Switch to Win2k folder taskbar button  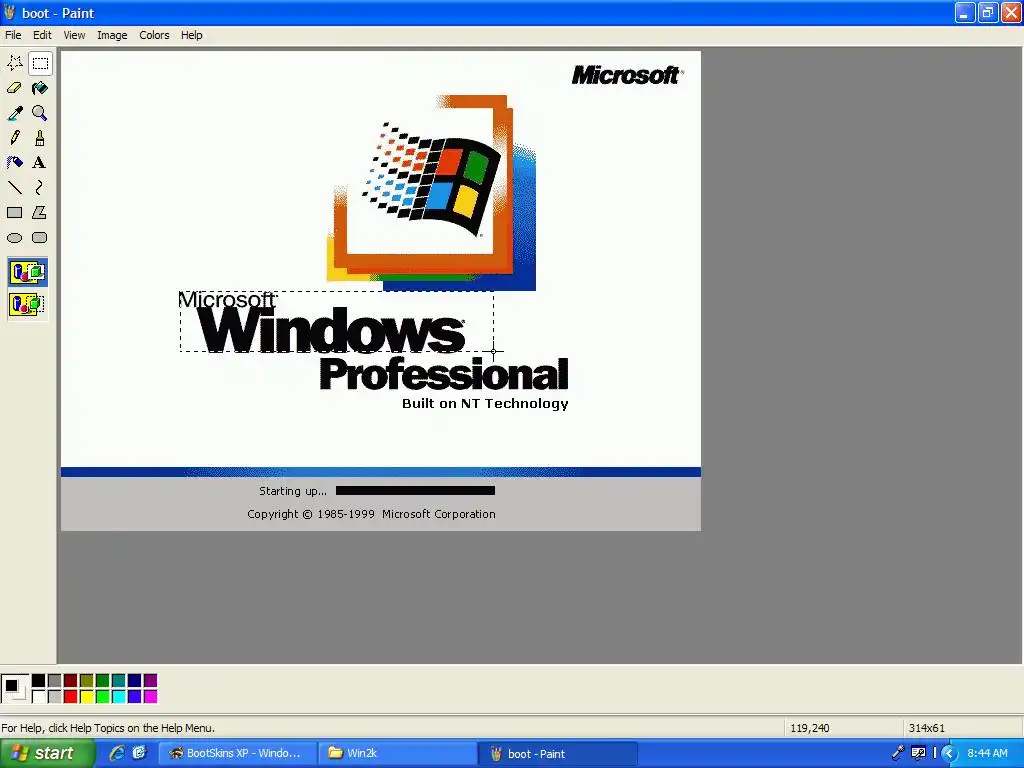pyautogui.click(x=398, y=754)
